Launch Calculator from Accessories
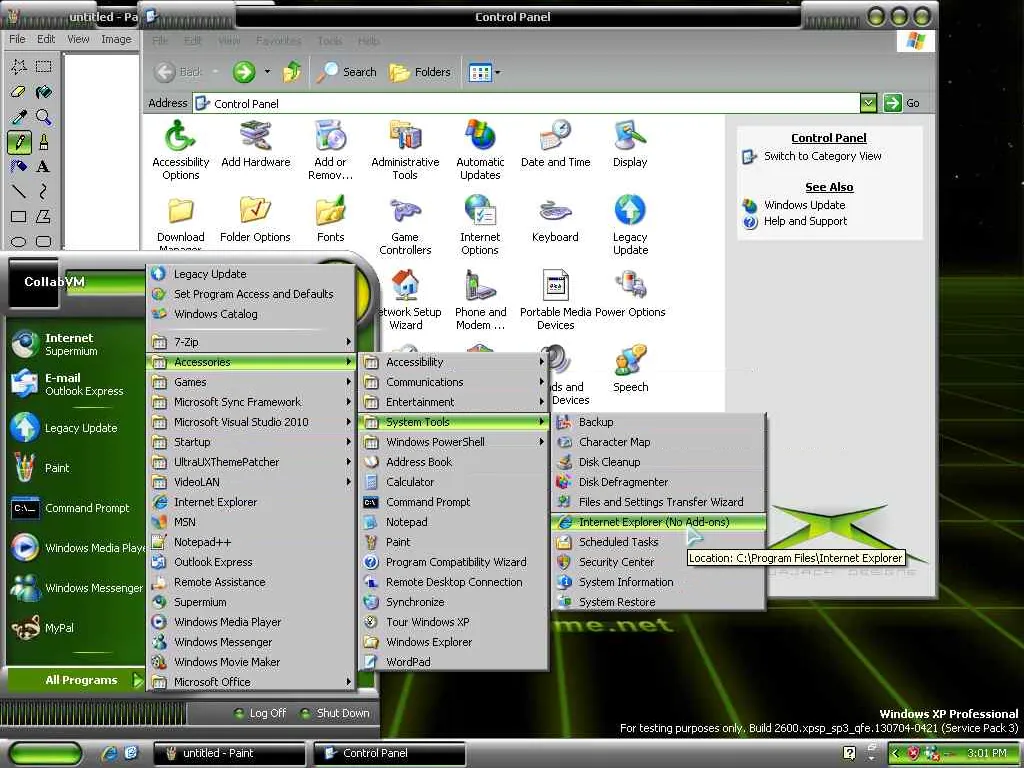The width and height of the screenshot is (1024, 768). pyautogui.click(x=454, y=482)
